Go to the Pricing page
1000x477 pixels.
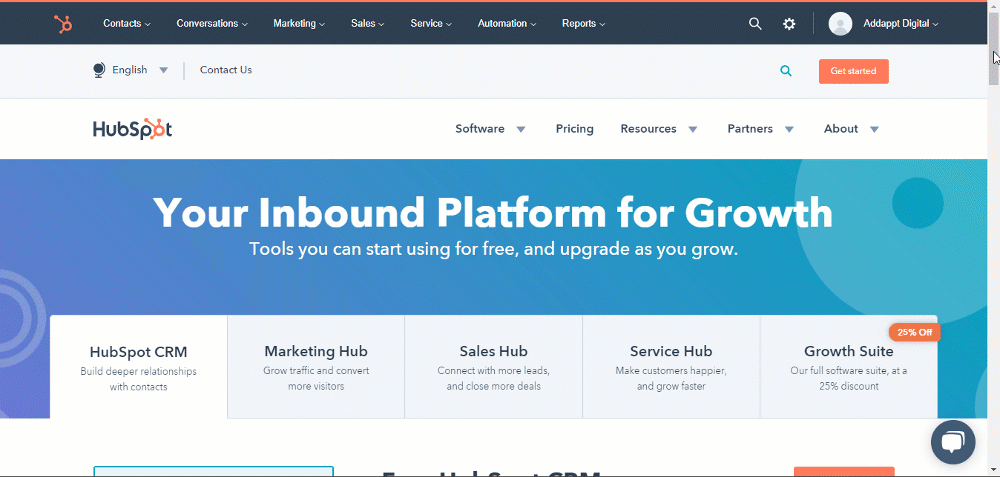pos(575,129)
